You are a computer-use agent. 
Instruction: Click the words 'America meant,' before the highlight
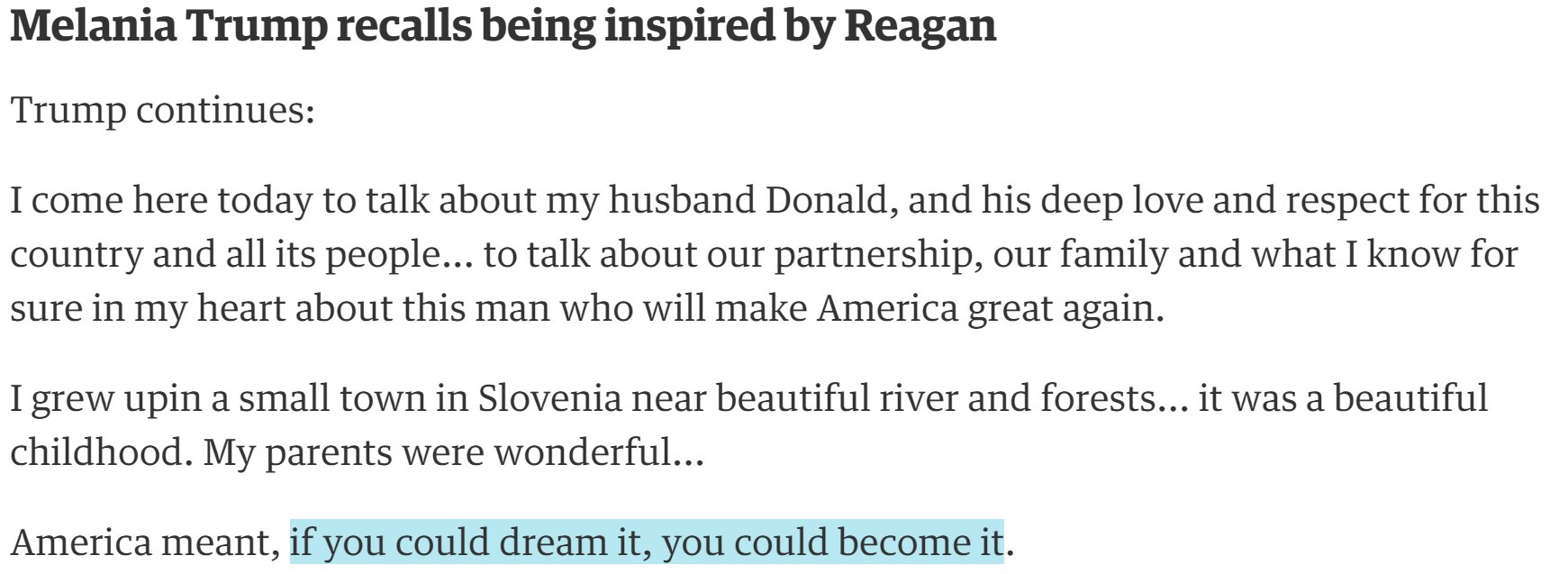pos(146,542)
